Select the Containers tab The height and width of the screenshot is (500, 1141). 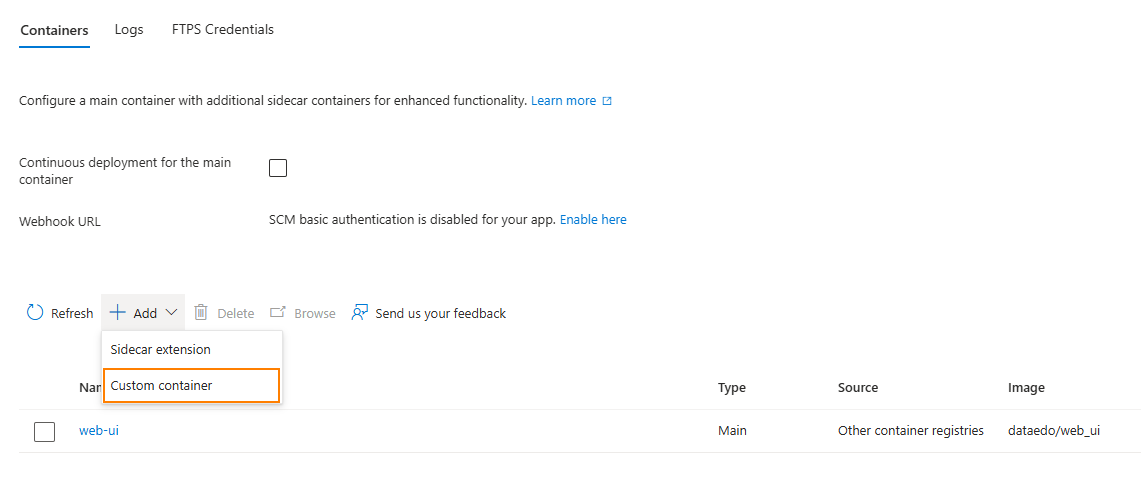tap(54, 30)
